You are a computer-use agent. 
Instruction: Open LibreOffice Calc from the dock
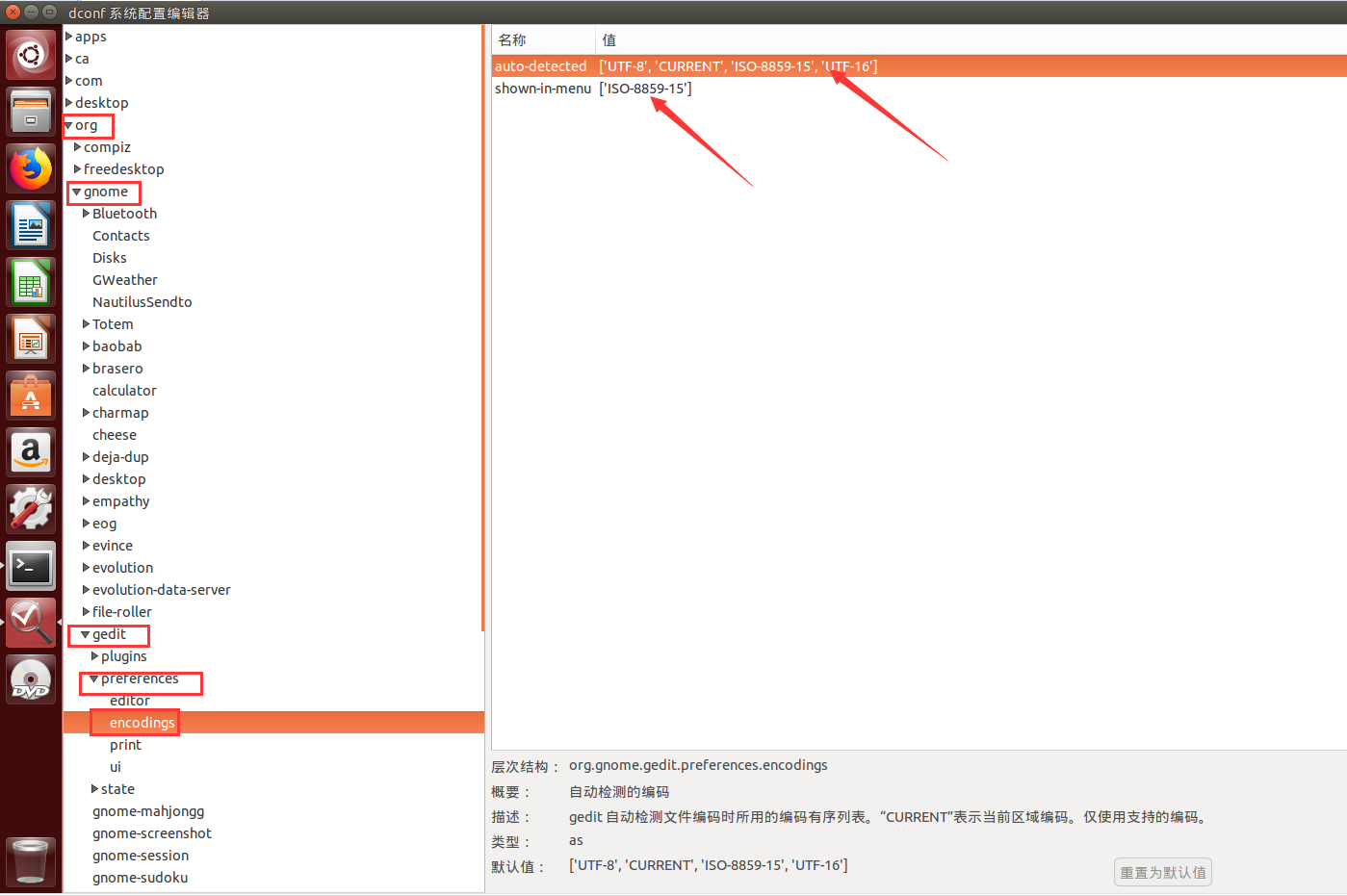31,281
